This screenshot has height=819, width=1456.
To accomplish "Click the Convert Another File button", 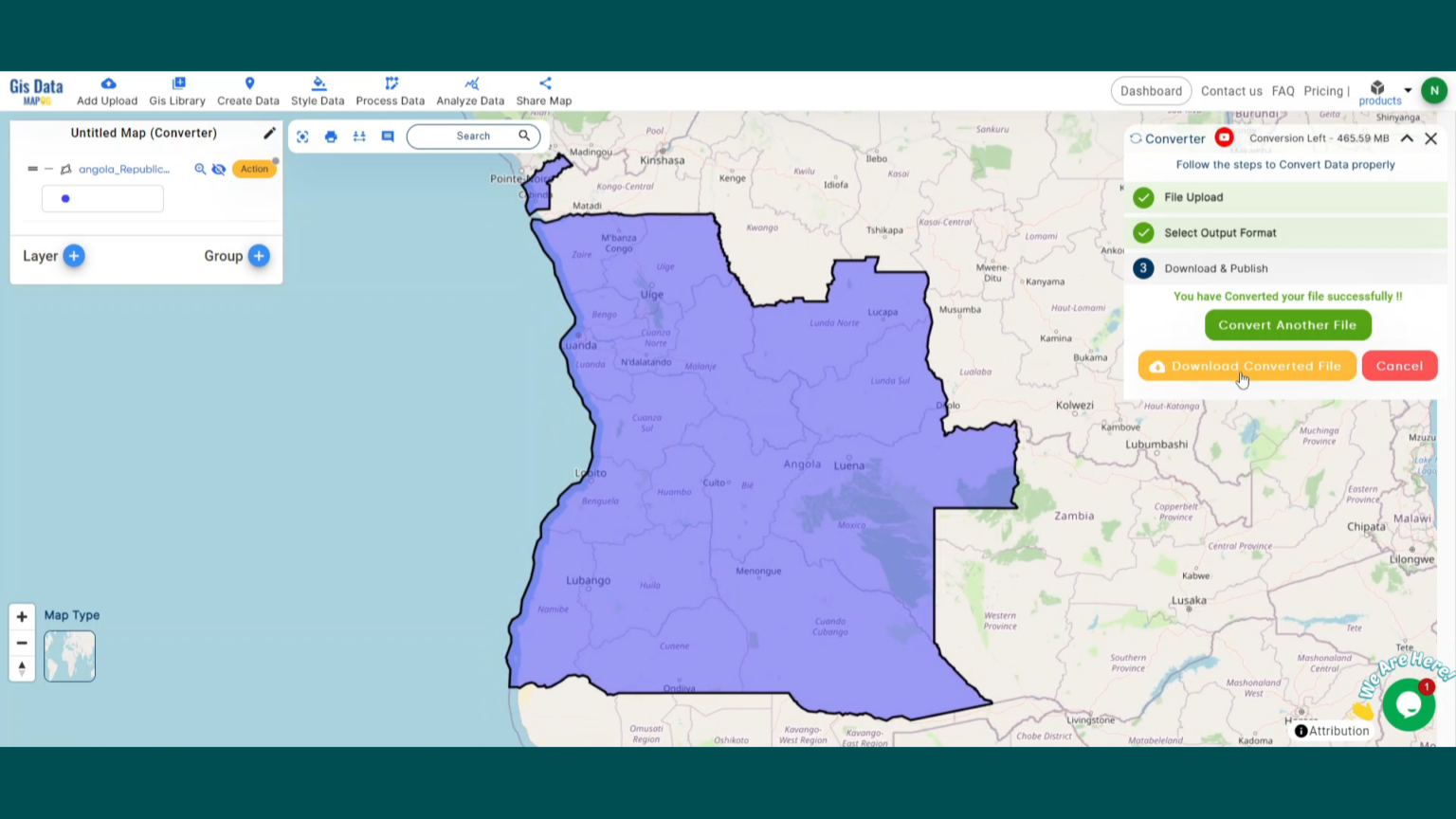I will point(1287,324).
